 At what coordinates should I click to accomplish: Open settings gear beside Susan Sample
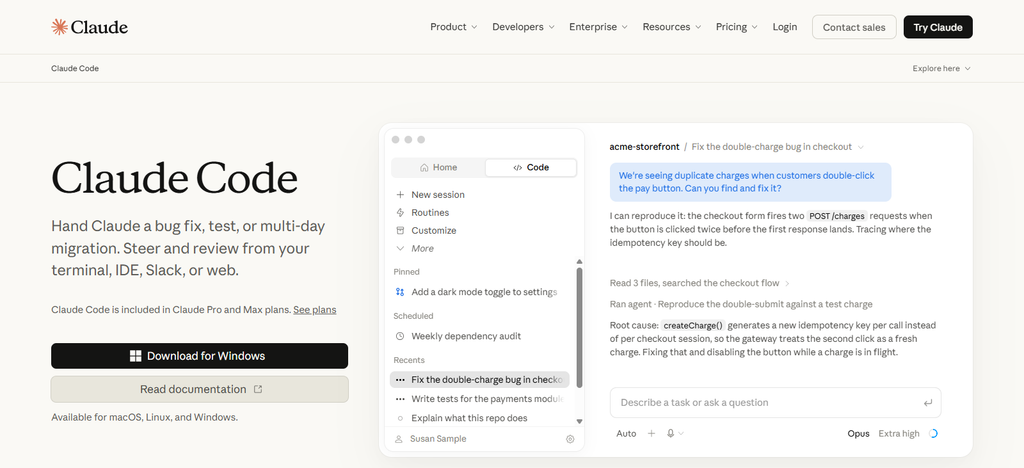pyautogui.click(x=570, y=439)
